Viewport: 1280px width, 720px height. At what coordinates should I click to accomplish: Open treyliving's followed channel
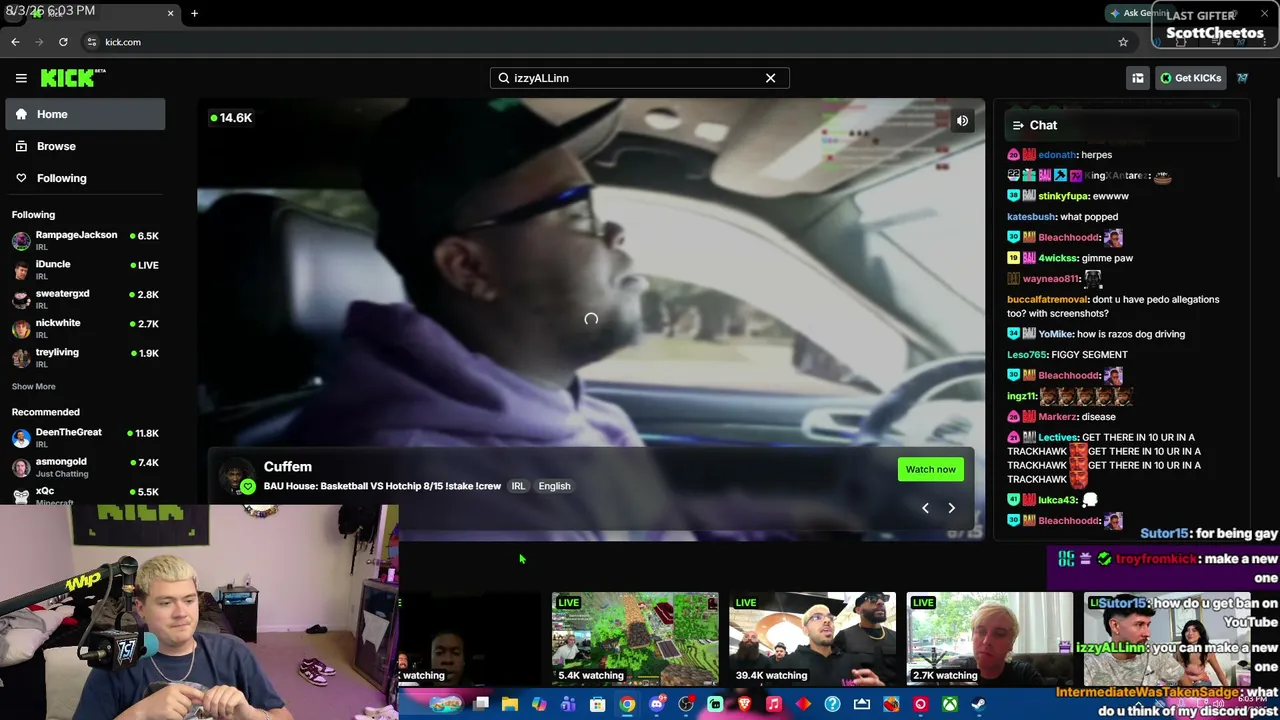(85, 357)
